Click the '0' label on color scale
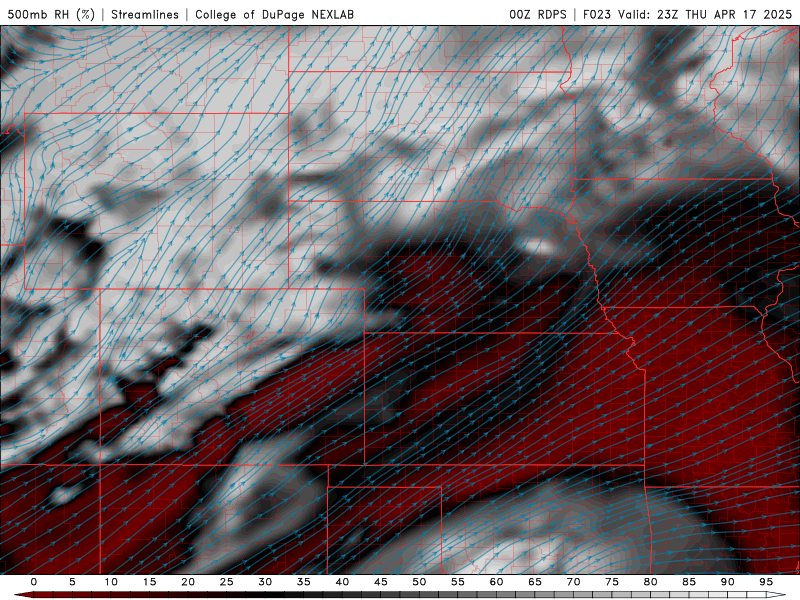This screenshot has width=800, height=600. 34,582
